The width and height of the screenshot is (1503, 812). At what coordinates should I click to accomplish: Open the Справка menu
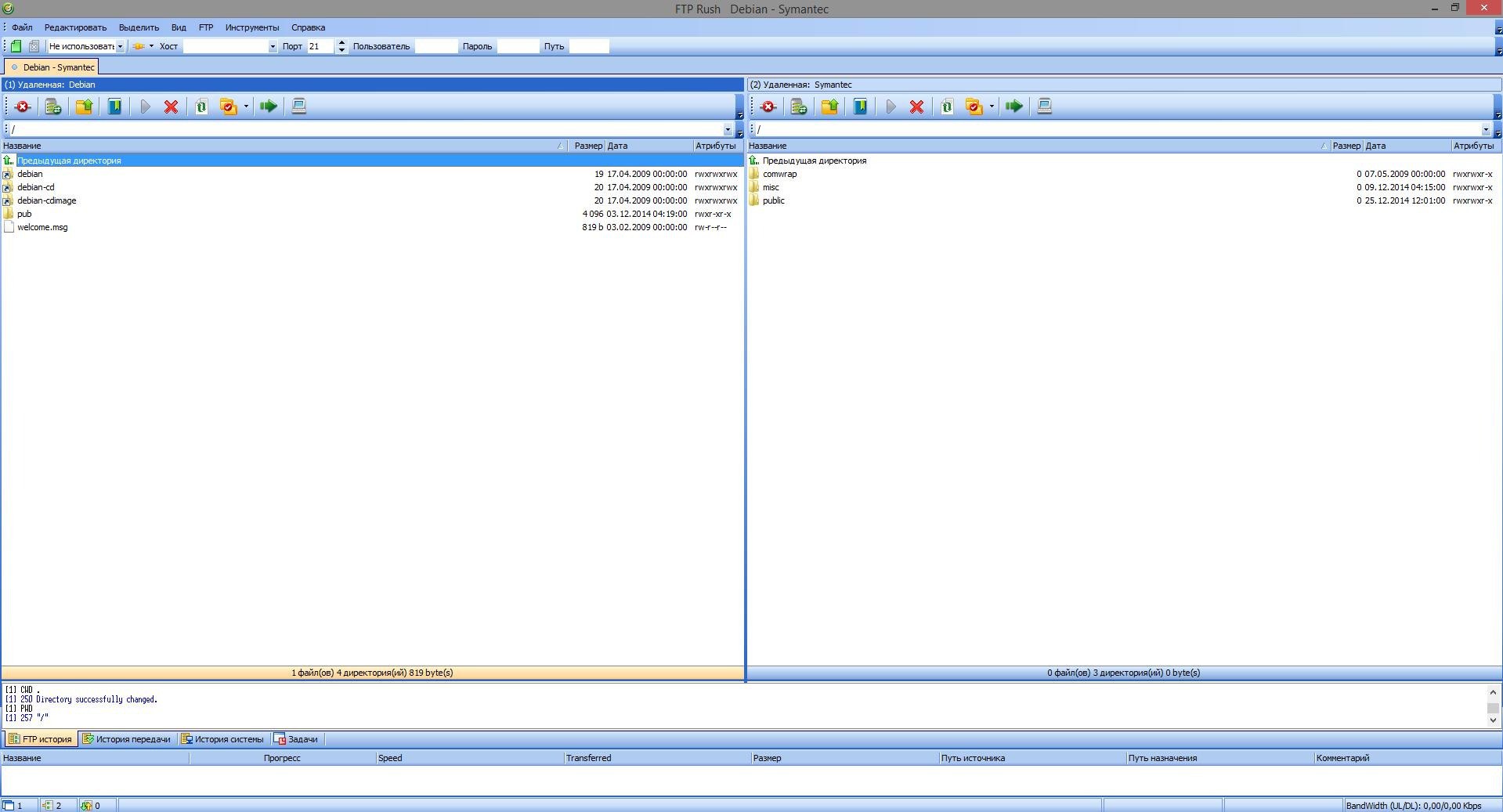pyautogui.click(x=309, y=27)
